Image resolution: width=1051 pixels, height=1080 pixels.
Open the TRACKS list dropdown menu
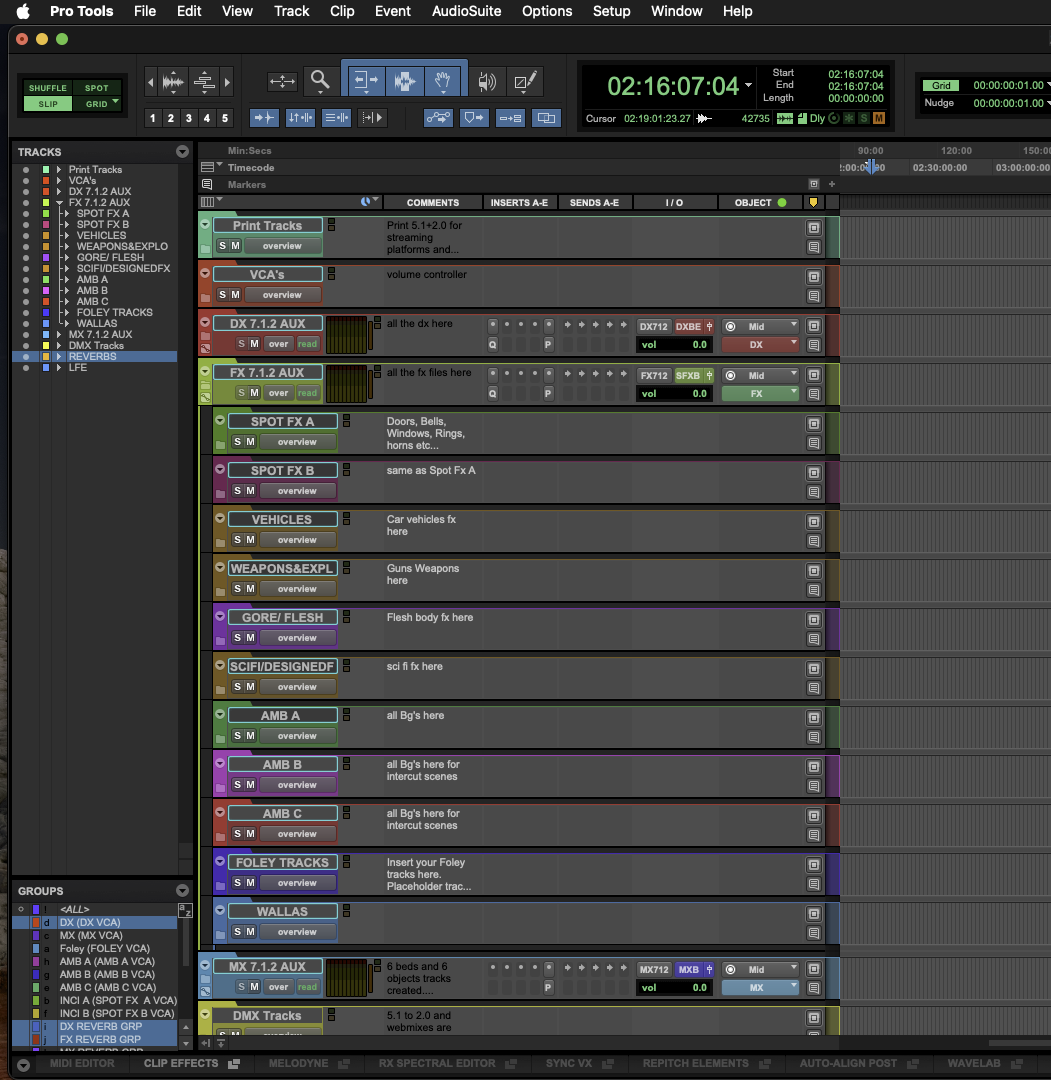pyautogui.click(x=182, y=152)
